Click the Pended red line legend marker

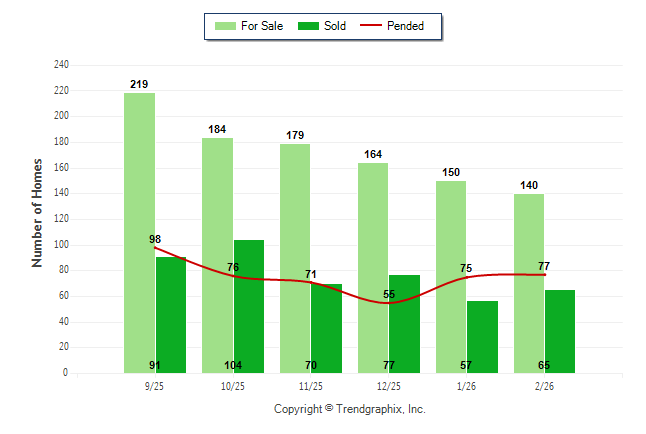pyautogui.click(x=375, y=26)
